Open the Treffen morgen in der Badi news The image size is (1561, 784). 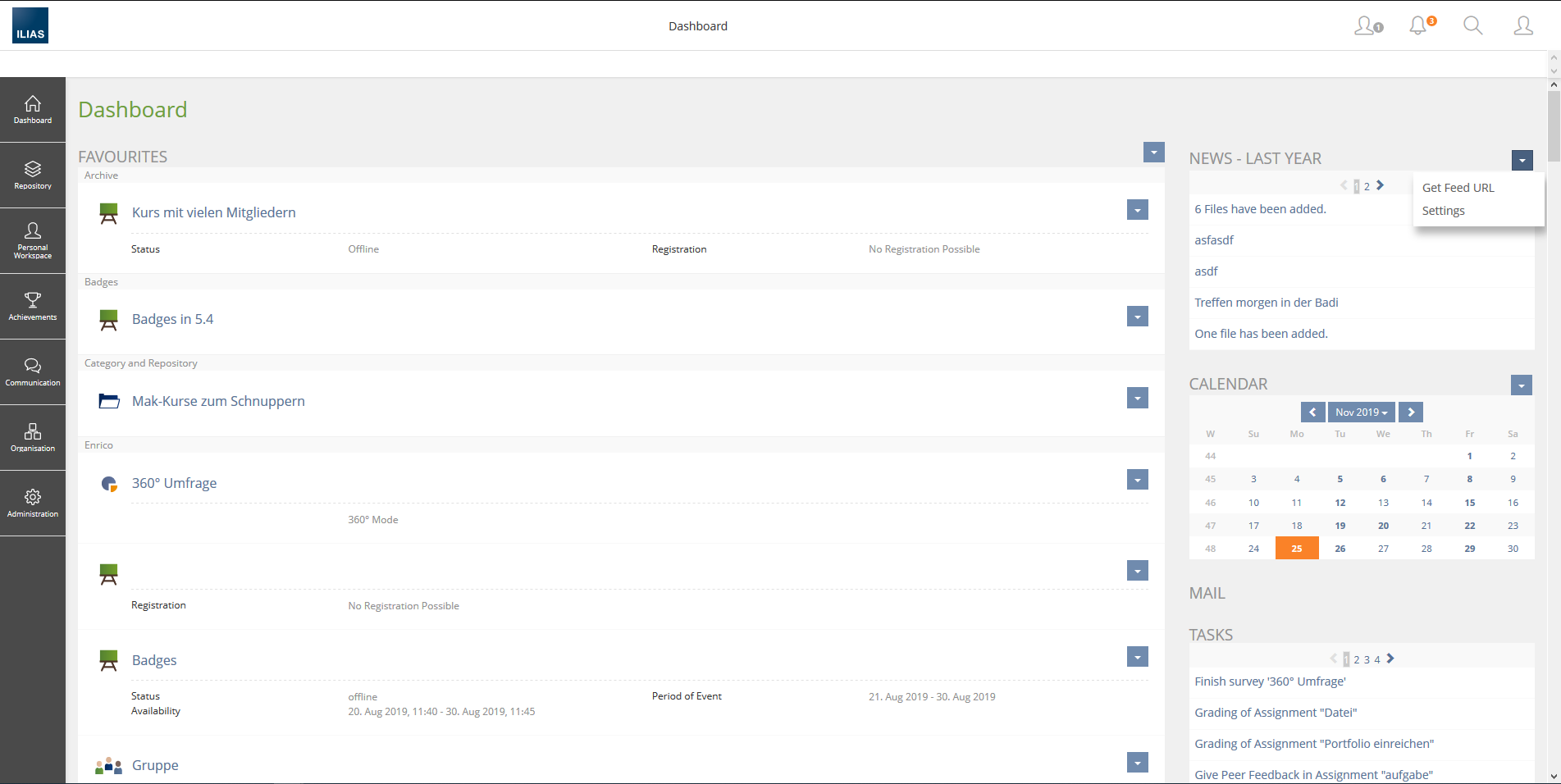pyautogui.click(x=1266, y=303)
